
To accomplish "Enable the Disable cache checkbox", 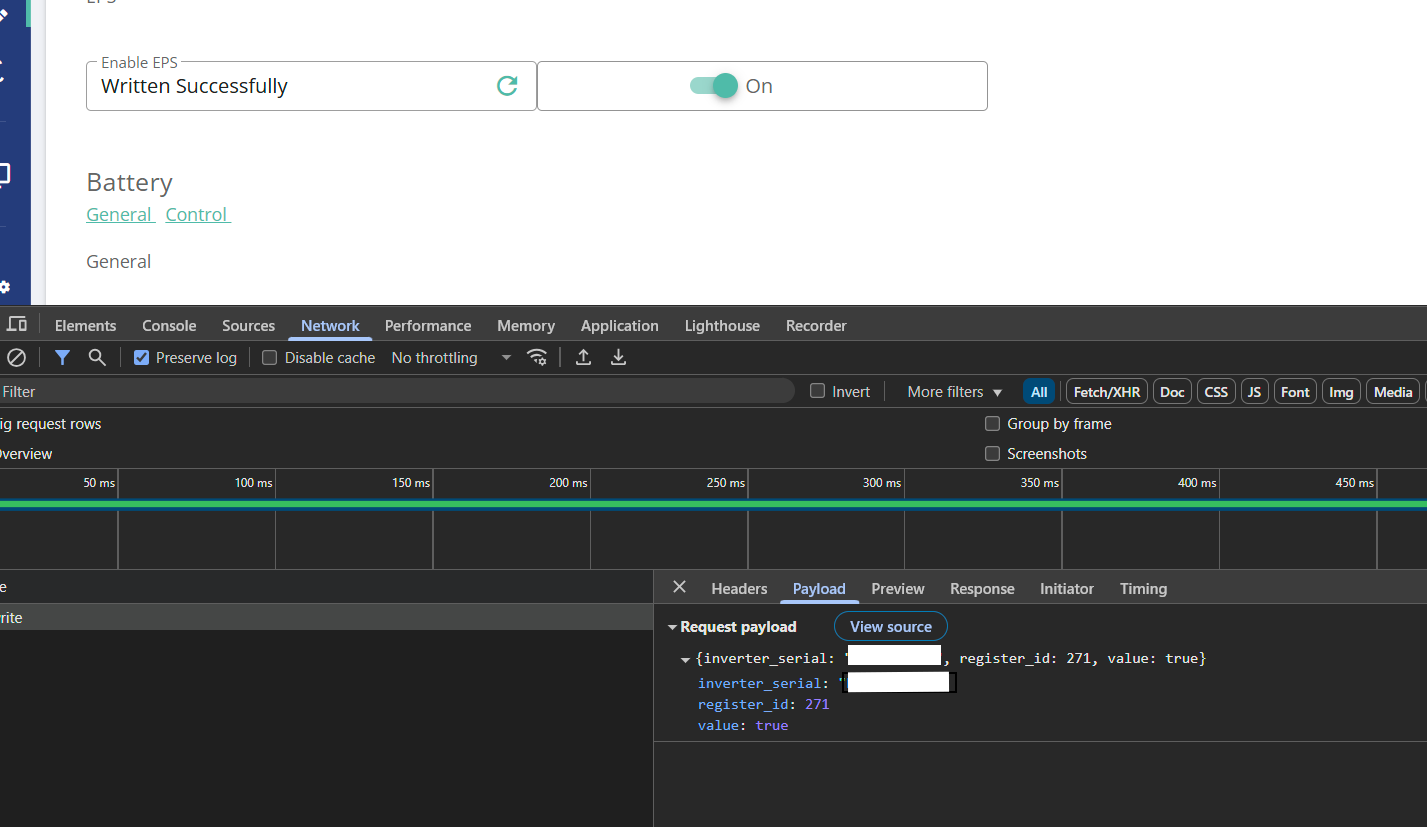I will pyautogui.click(x=270, y=358).
